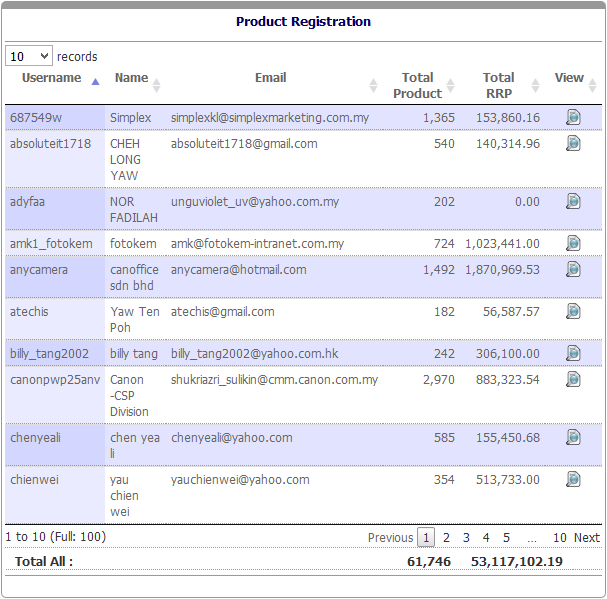Open the view icon for canonpwp25anv
Screen dimensions: 607x599
573,380
